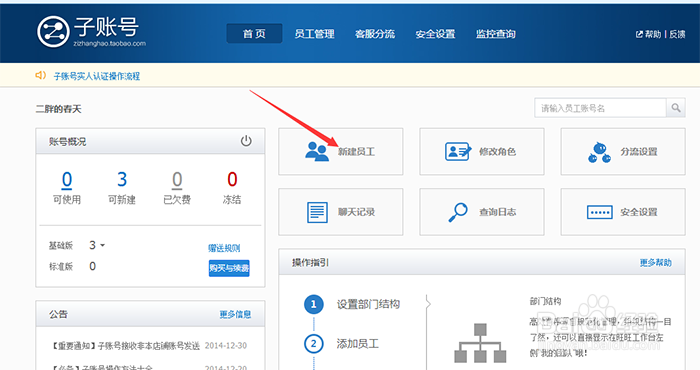Click the 查询日志 label
Viewport: 700px width, 370px height.
click(497, 212)
